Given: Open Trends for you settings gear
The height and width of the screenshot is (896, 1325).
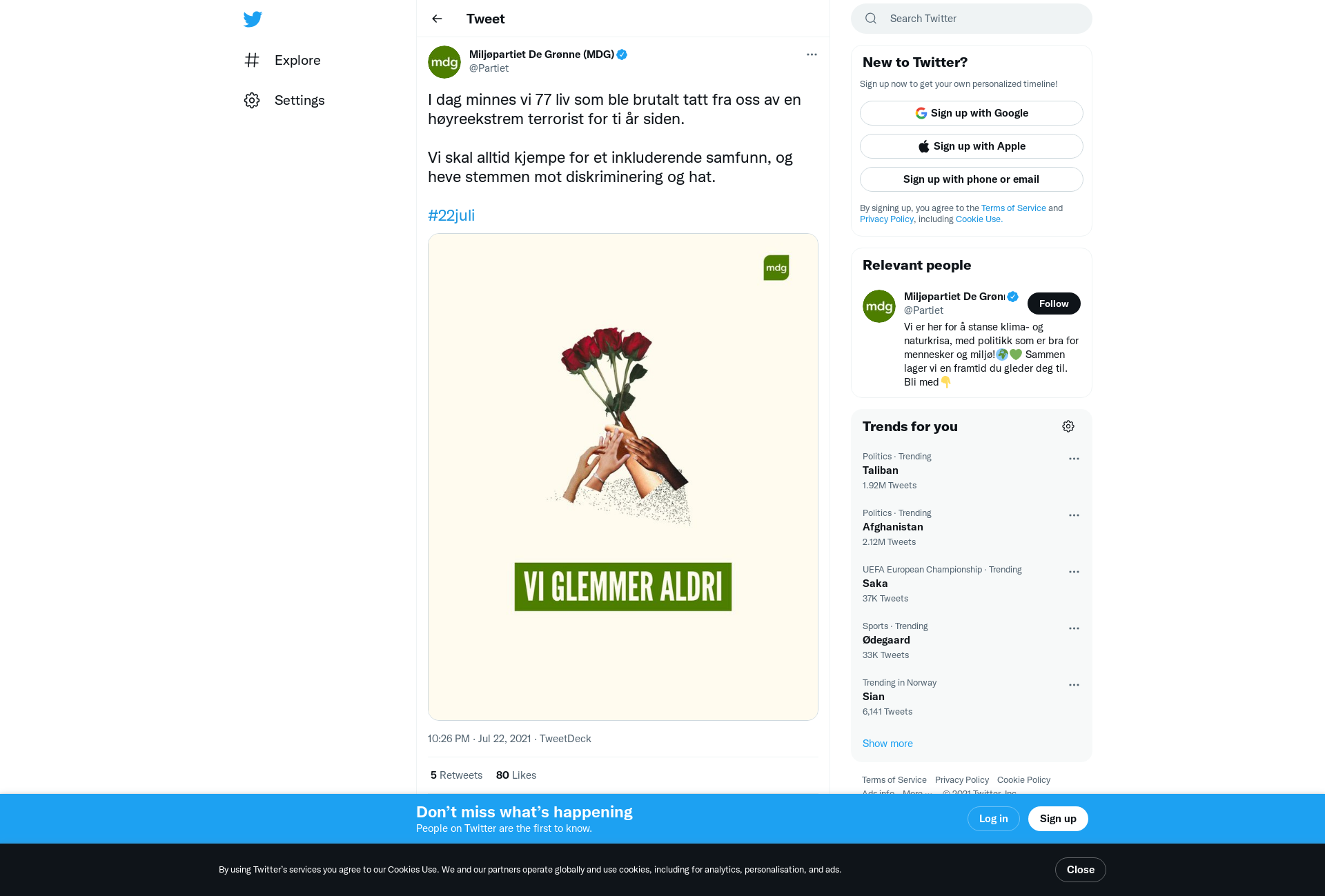Looking at the screenshot, I should pyautogui.click(x=1068, y=426).
